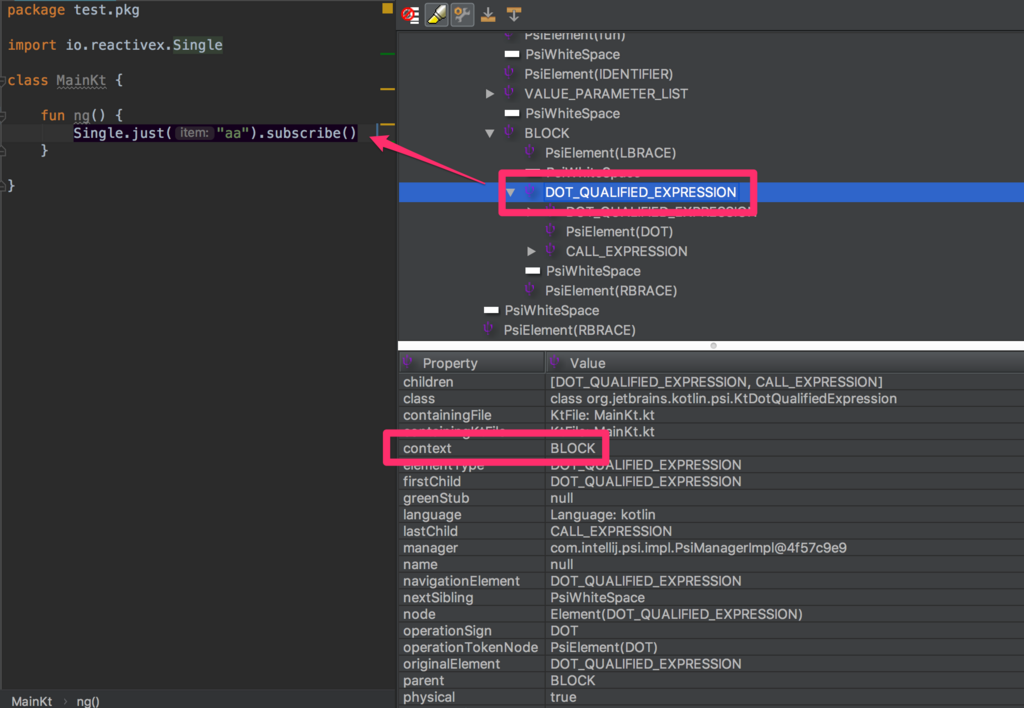Sort by the Value column header
Screen dimensions: 1024x708
coord(784,363)
